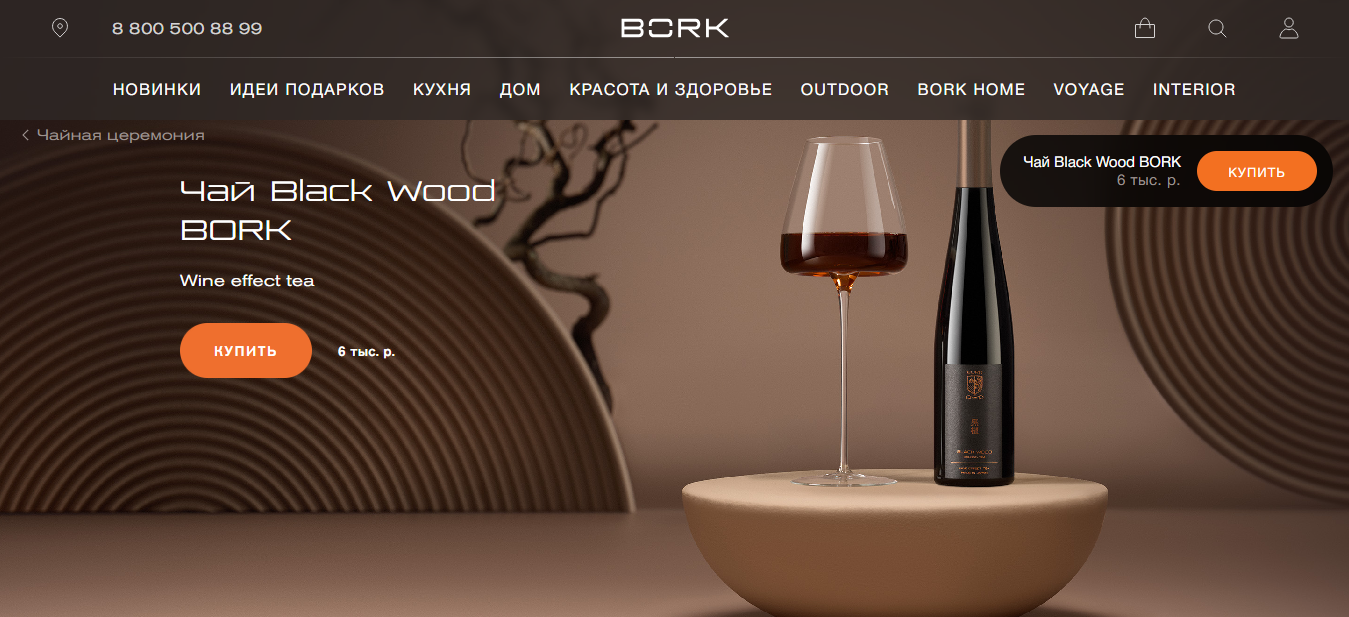Click the back chevron beside Чайная церемония
Screen dimensions: 1349x617
click(x=25, y=135)
